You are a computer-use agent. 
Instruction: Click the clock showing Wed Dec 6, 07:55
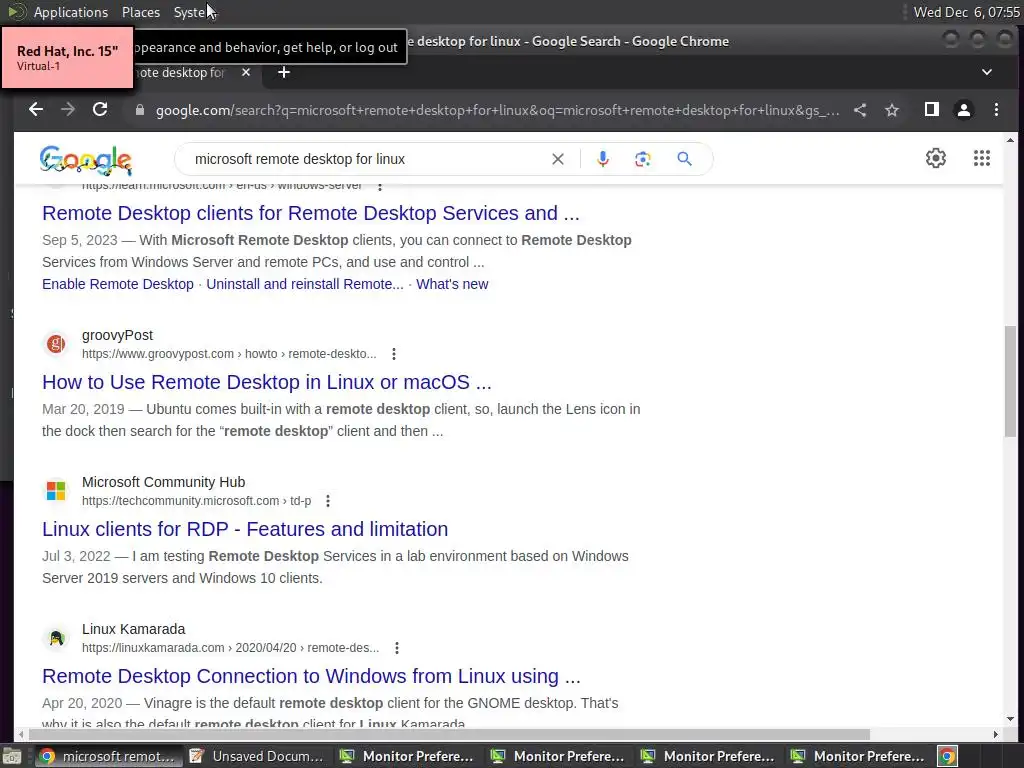pyautogui.click(x=967, y=12)
